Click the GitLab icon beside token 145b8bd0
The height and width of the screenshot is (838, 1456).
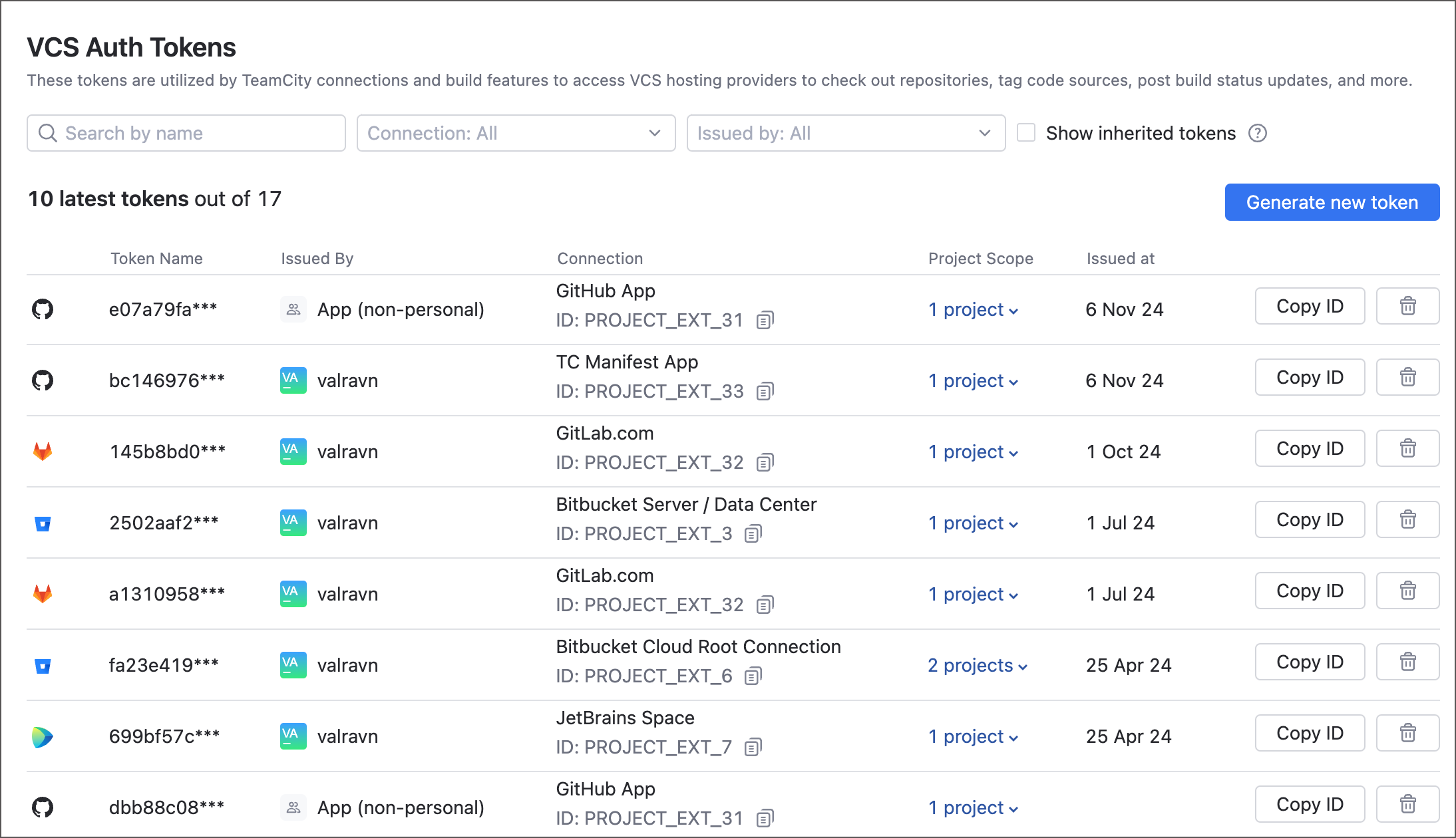click(42, 450)
